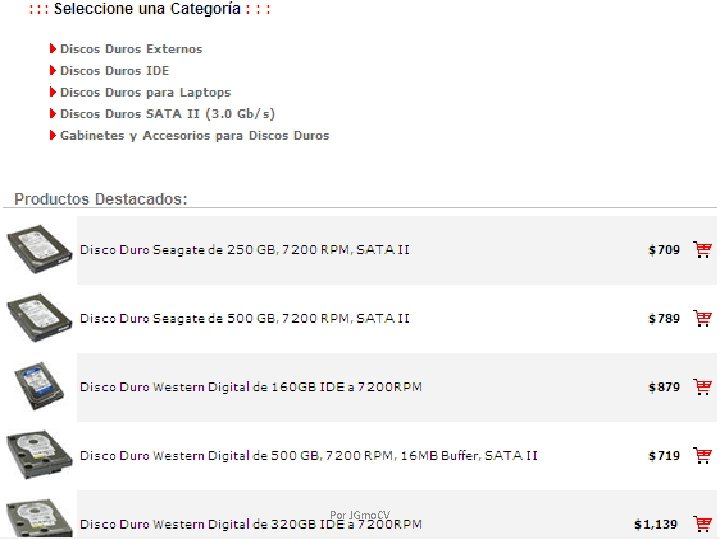720x540 pixels.
Task: Open Disco Duro Seagate de 250 GB title
Action: (x=245, y=250)
